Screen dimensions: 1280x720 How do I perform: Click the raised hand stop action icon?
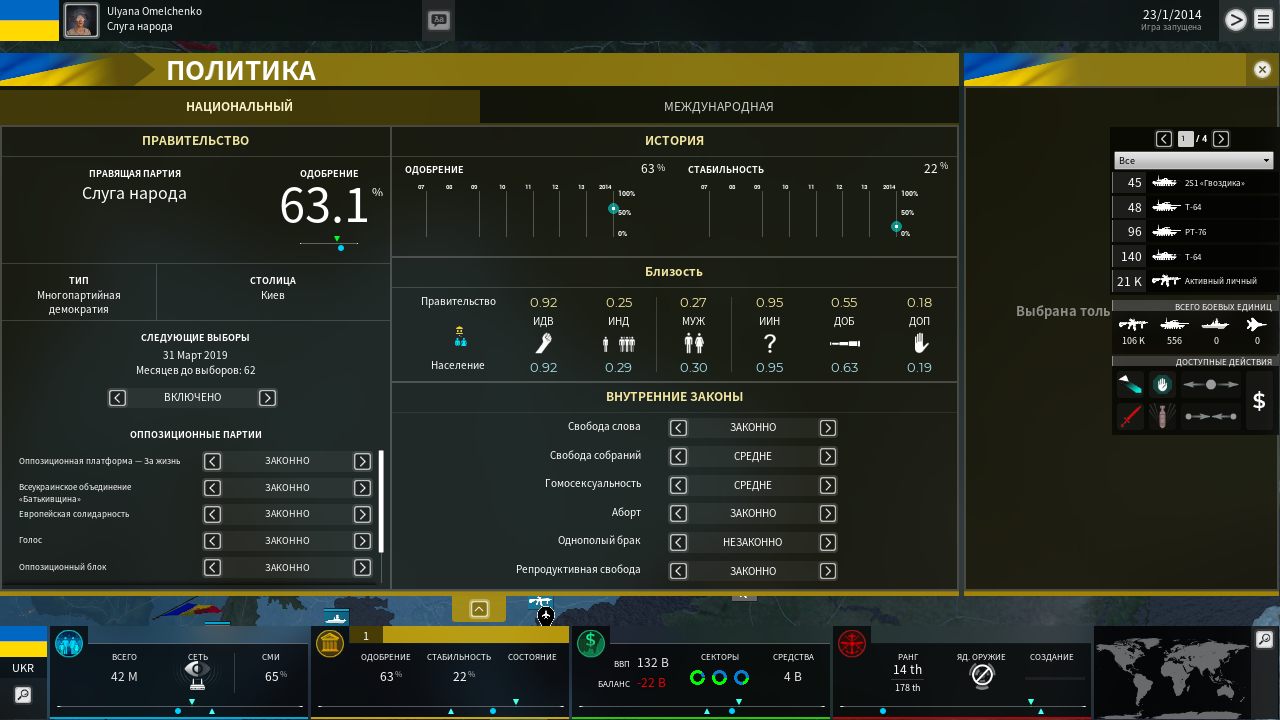pos(1161,384)
